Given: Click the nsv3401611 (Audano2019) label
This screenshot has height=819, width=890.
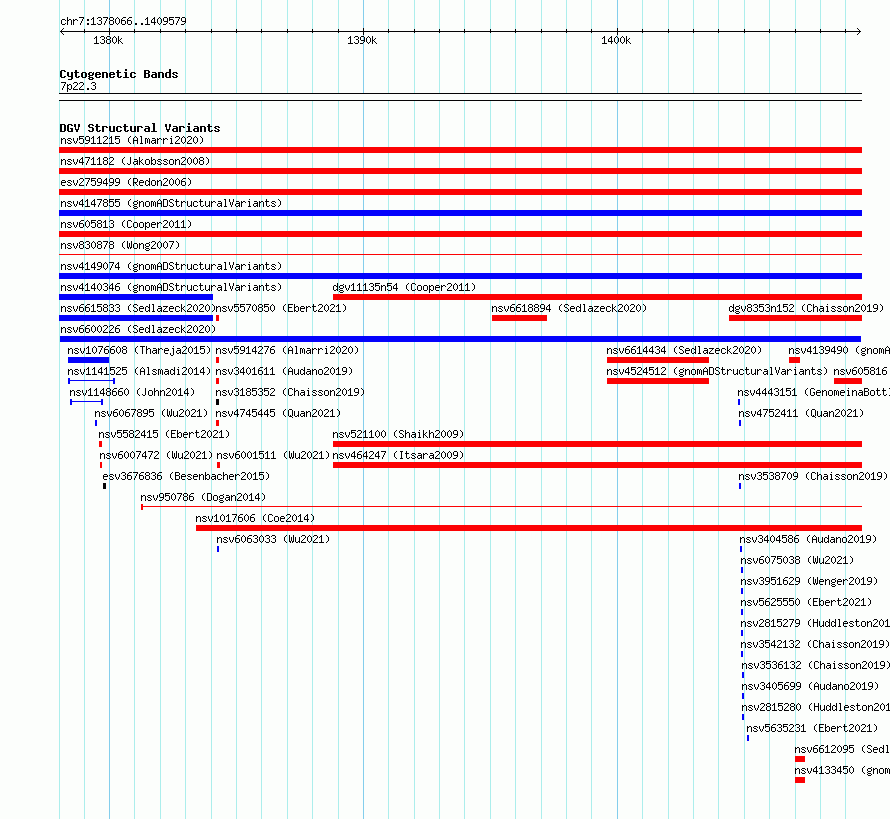Looking at the screenshot, I should 284,371.
